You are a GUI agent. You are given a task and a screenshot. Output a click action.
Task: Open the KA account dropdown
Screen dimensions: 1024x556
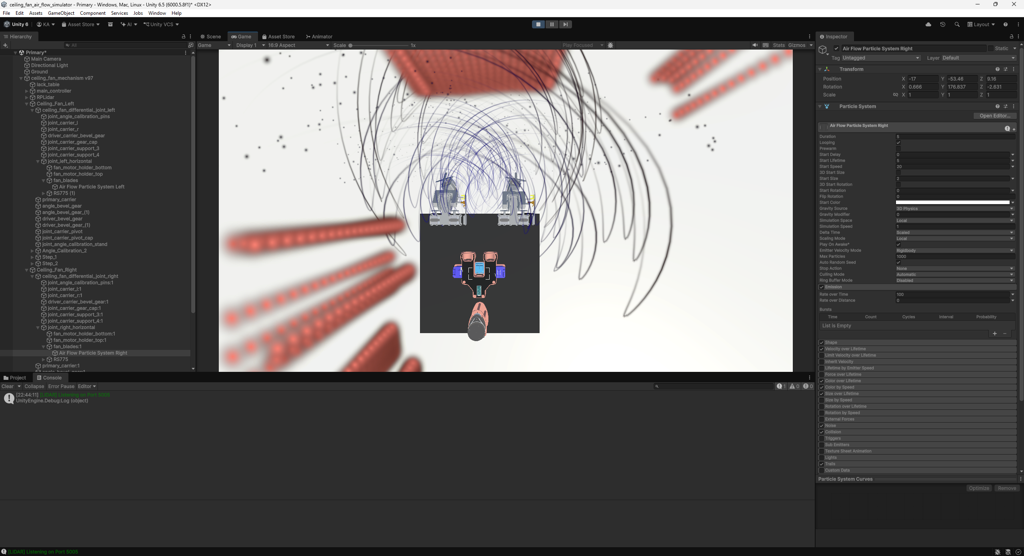point(46,24)
